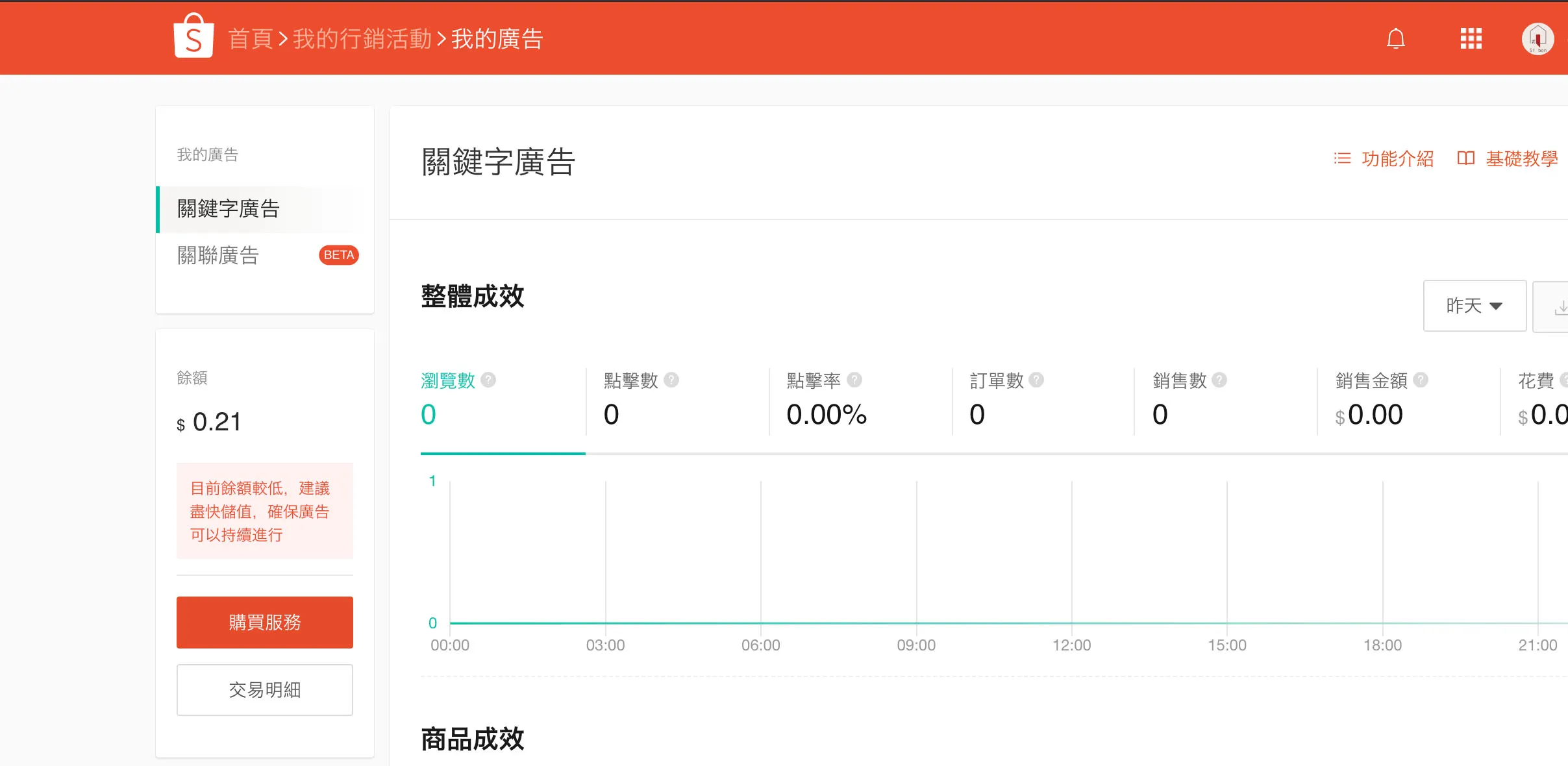Click the low balance warning message
The image size is (1568, 766).
(265, 511)
